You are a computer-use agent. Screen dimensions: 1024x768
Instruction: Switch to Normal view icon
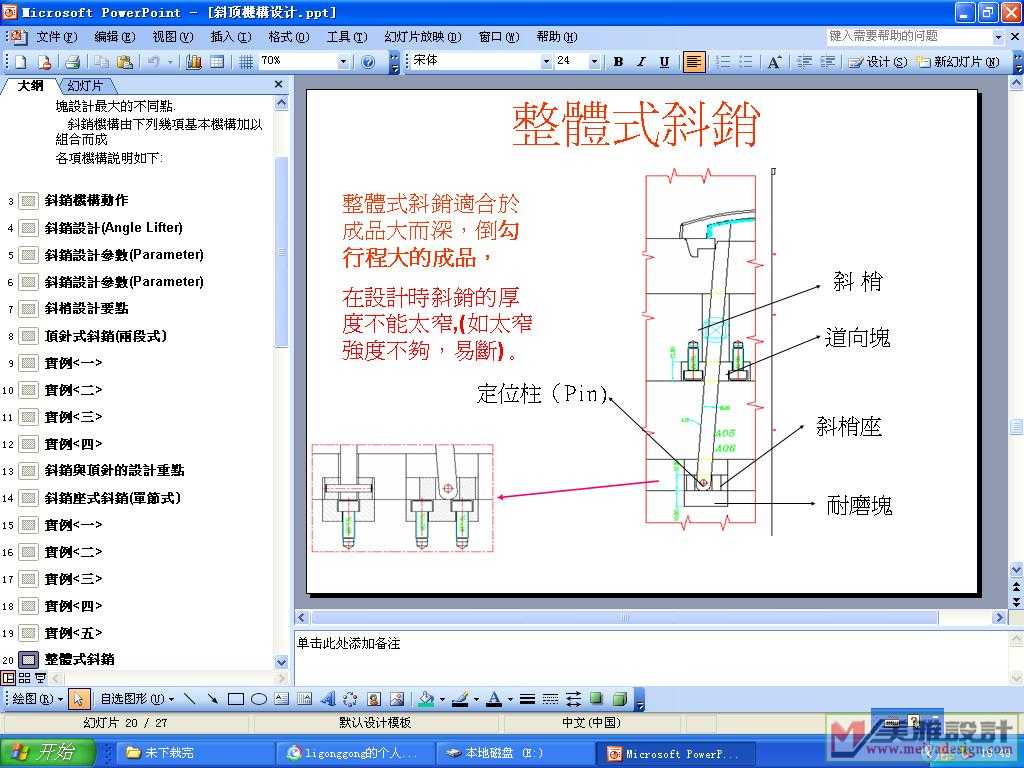click(x=8, y=678)
